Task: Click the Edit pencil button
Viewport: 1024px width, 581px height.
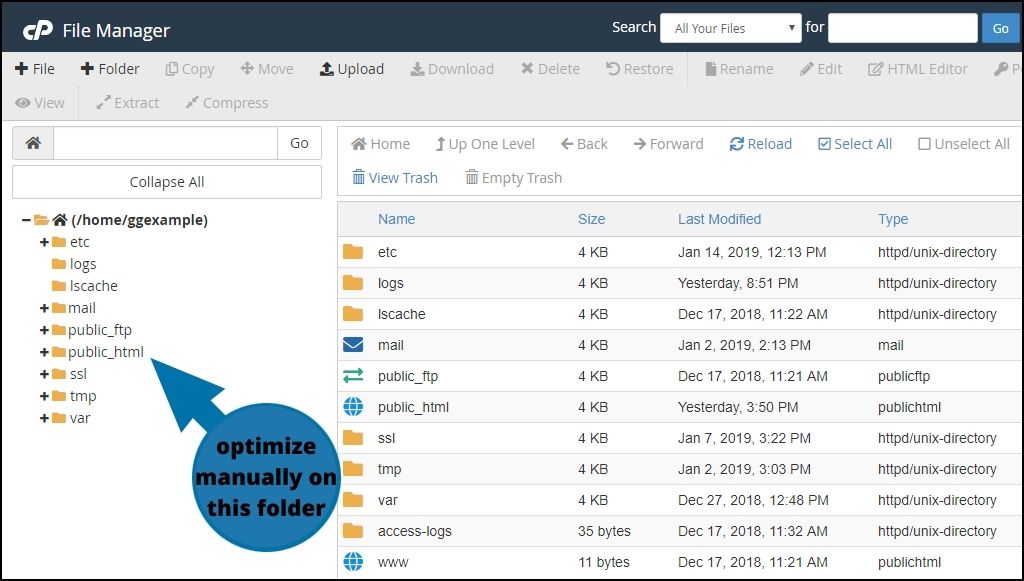Action: (821, 69)
